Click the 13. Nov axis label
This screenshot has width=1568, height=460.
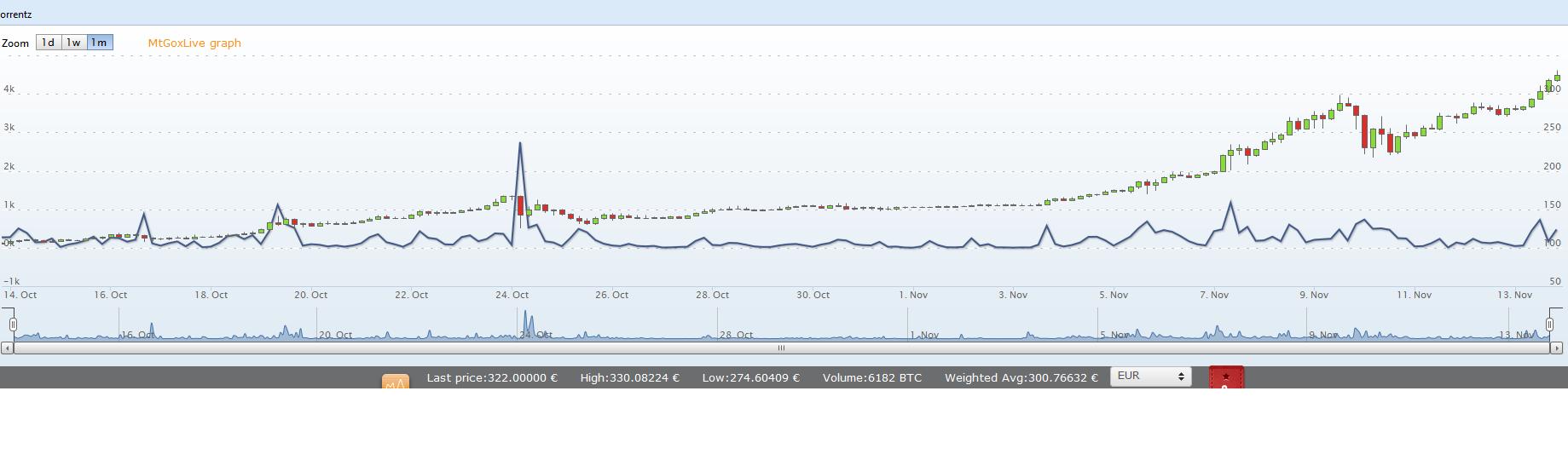pyautogui.click(x=1515, y=295)
